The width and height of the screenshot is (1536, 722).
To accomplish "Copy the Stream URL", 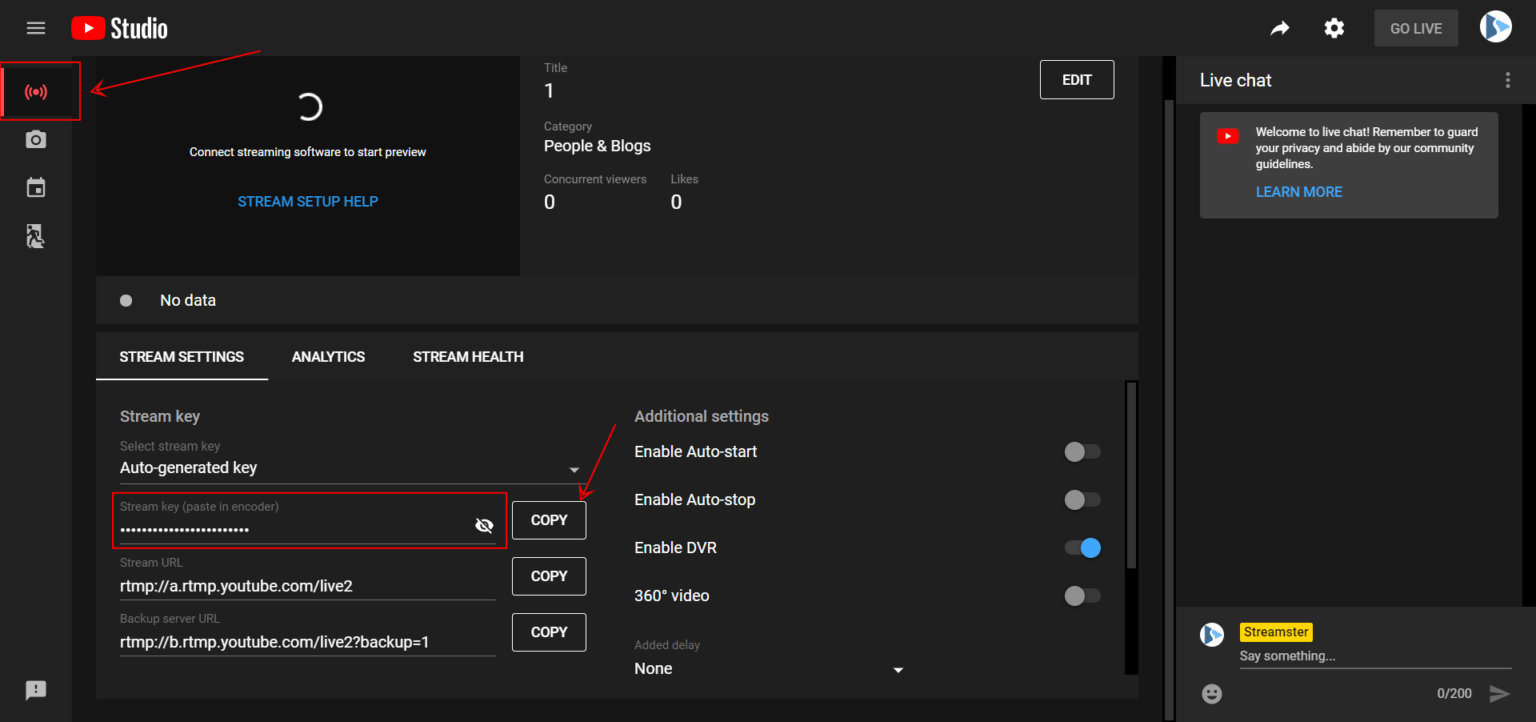I will click(x=548, y=576).
